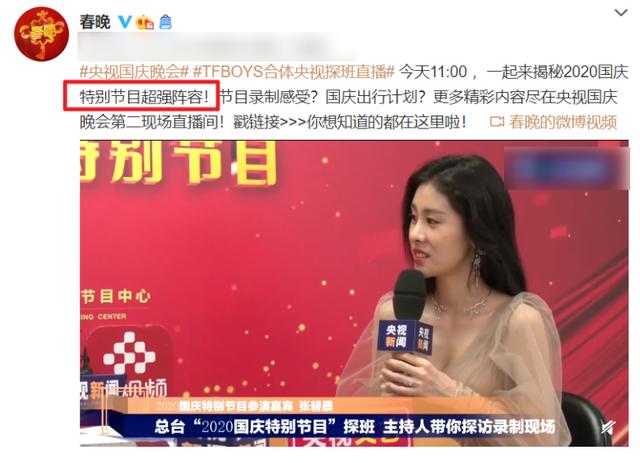The height and width of the screenshot is (463, 640).
Task: Toggle video sound with mute icon
Action: coord(608,427)
